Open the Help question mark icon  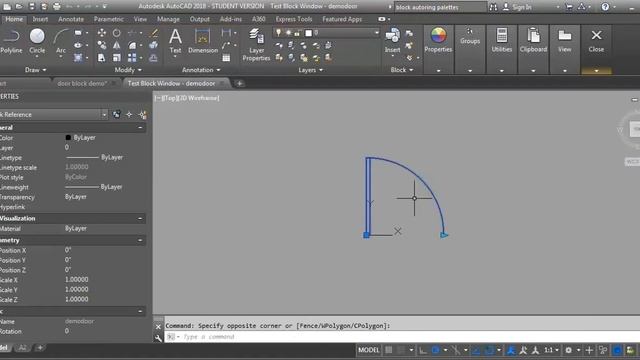tap(605, 7)
